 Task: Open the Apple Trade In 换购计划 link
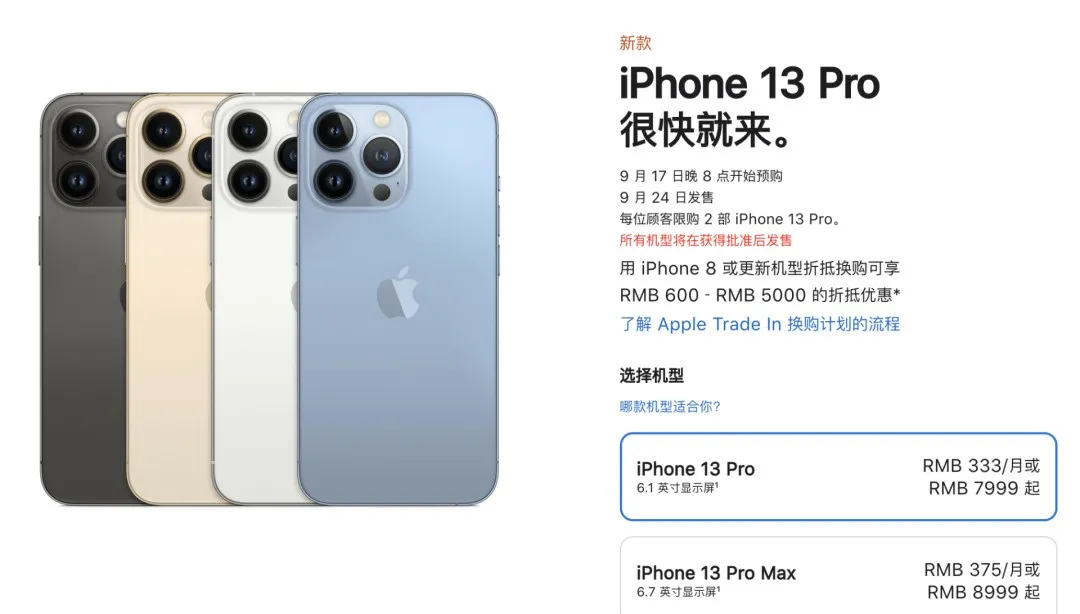click(x=760, y=324)
